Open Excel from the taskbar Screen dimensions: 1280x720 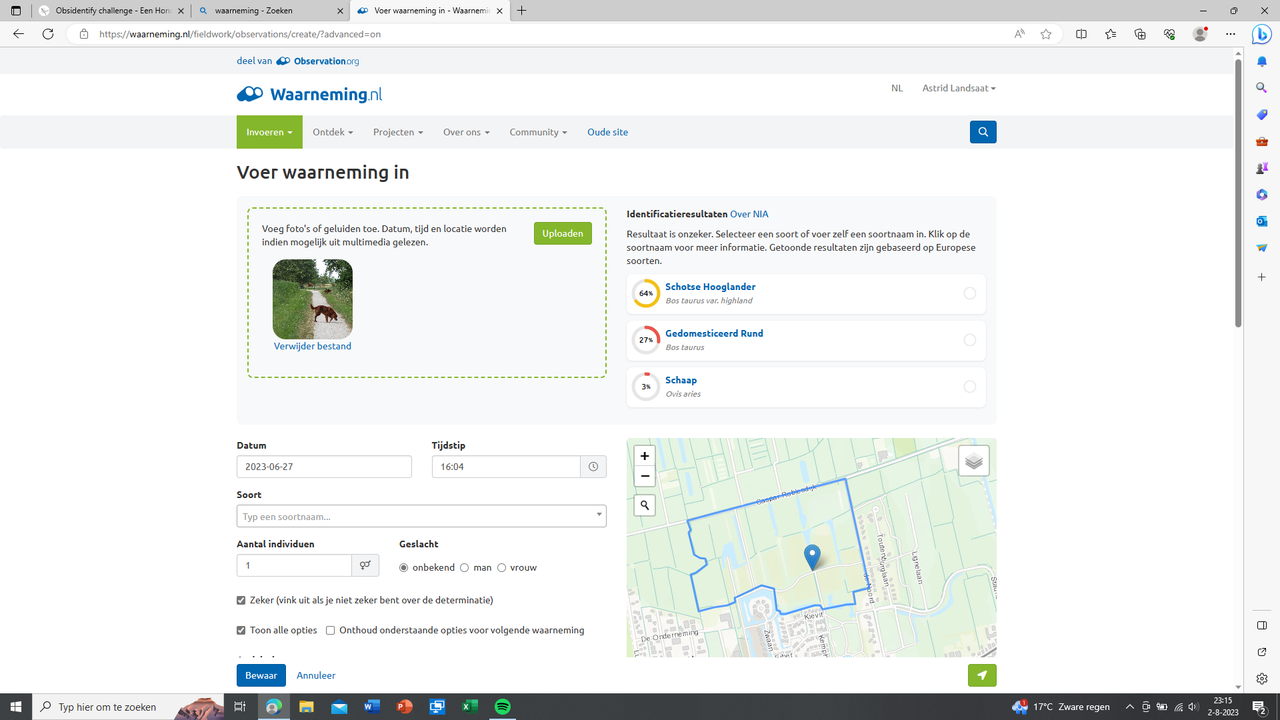tap(470, 706)
